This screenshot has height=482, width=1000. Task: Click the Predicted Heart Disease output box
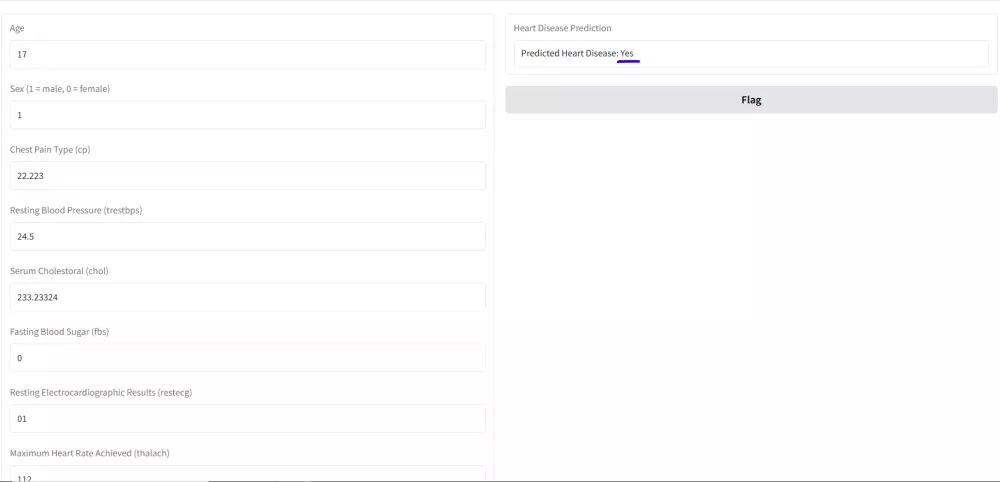click(x=751, y=54)
